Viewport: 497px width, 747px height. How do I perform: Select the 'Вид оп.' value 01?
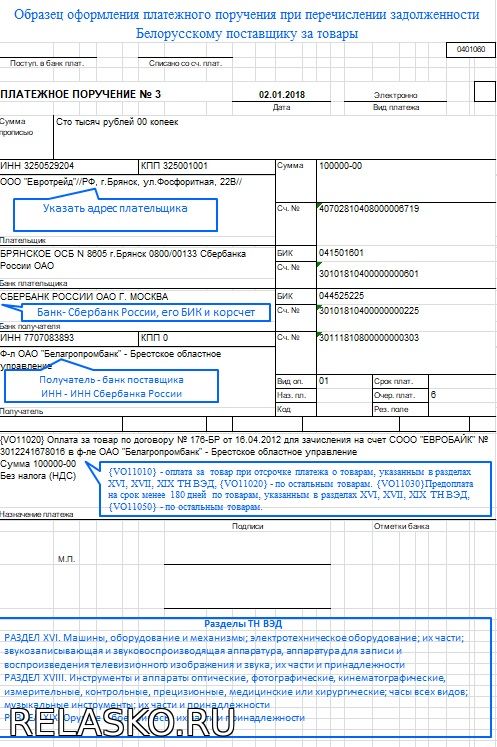[324, 381]
